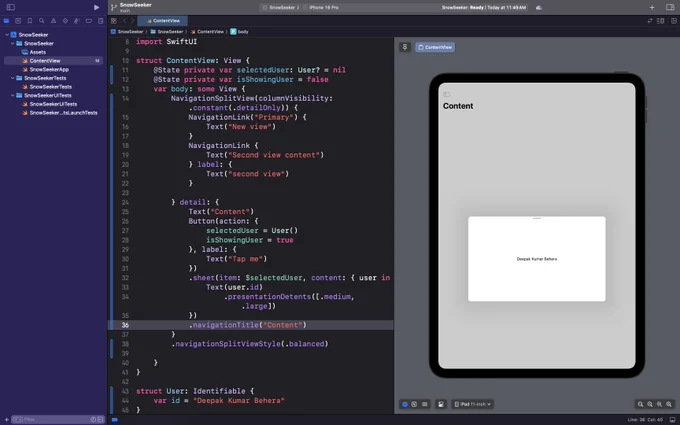Open the Xcode Cloud status icon
This screenshot has height=425, width=680.
pos(539,7)
